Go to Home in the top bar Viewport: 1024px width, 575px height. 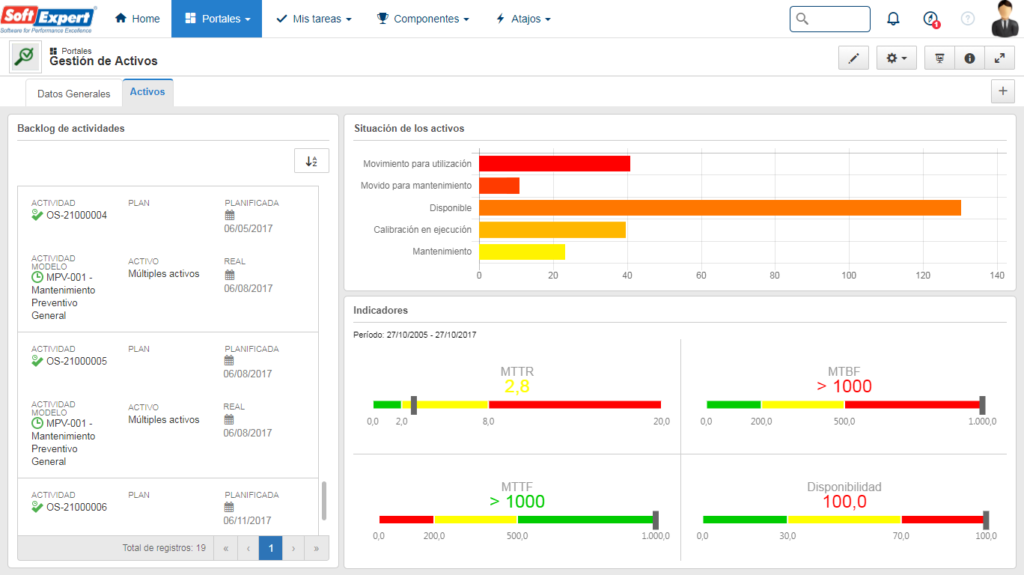(137, 18)
